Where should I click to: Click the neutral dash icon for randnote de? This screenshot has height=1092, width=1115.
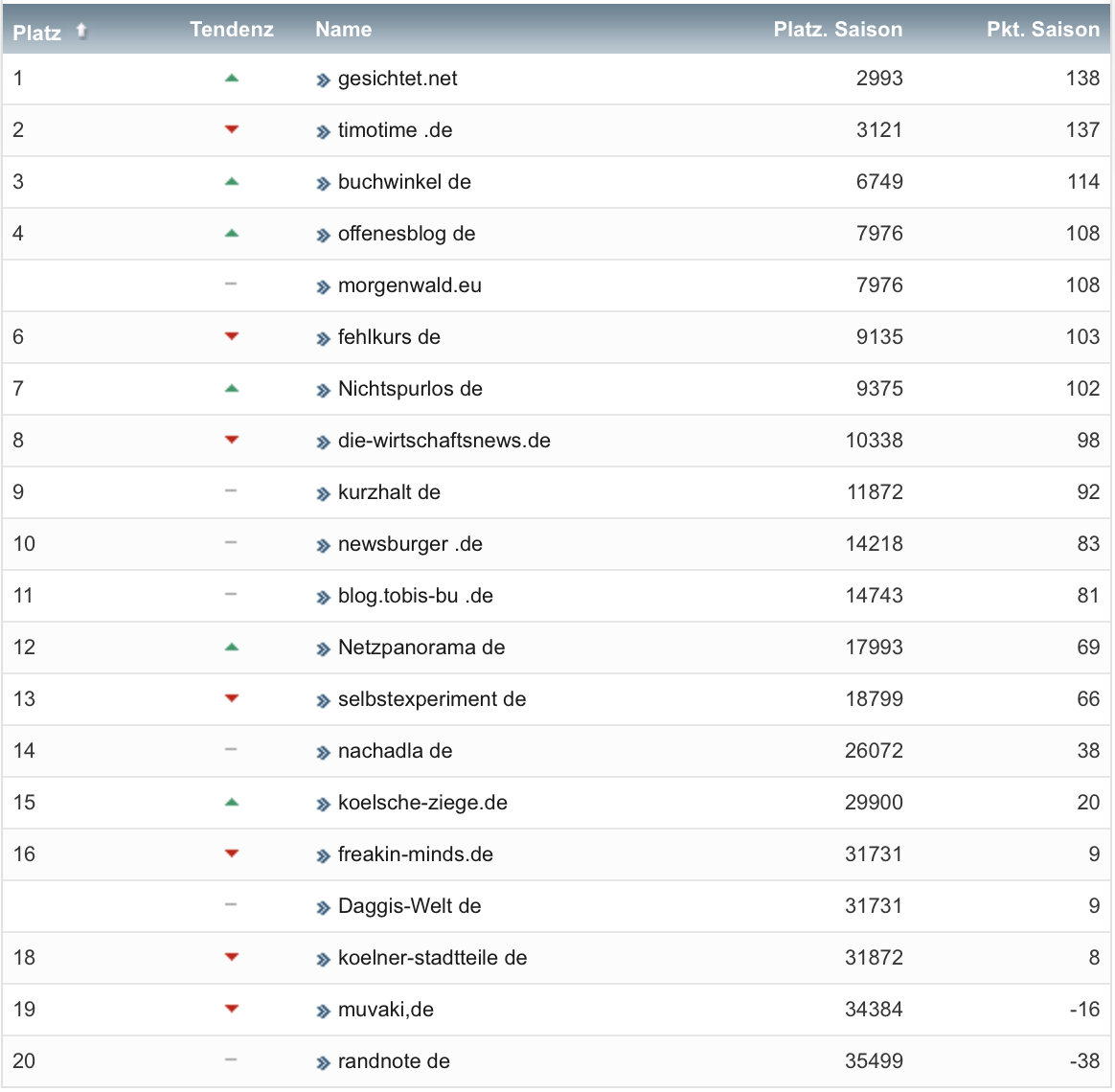coord(231,1060)
